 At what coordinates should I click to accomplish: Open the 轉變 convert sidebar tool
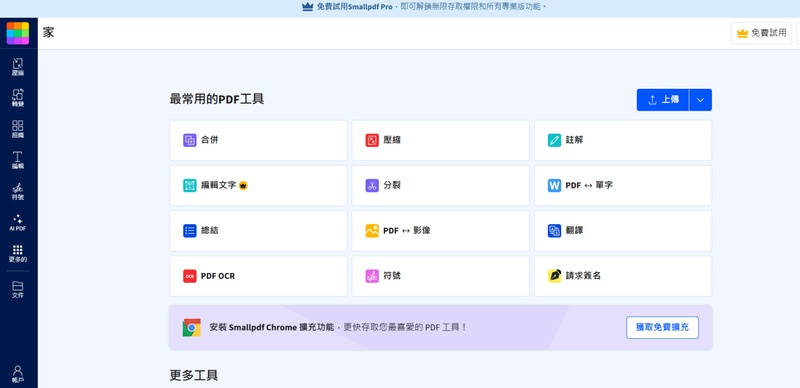(18, 98)
